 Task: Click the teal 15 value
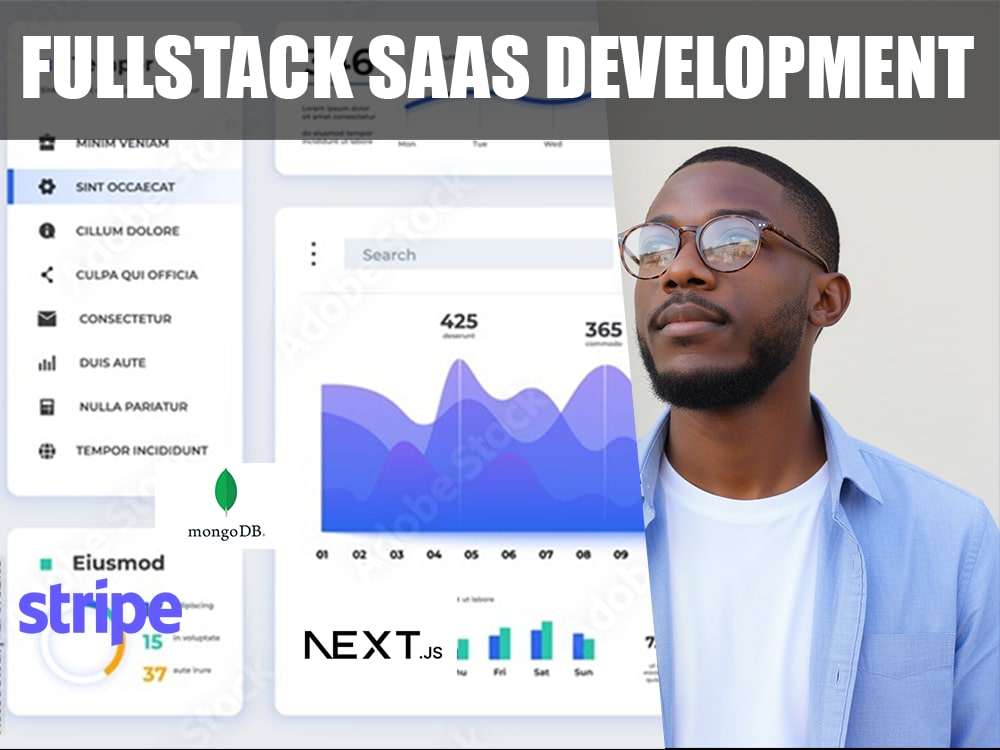point(152,642)
